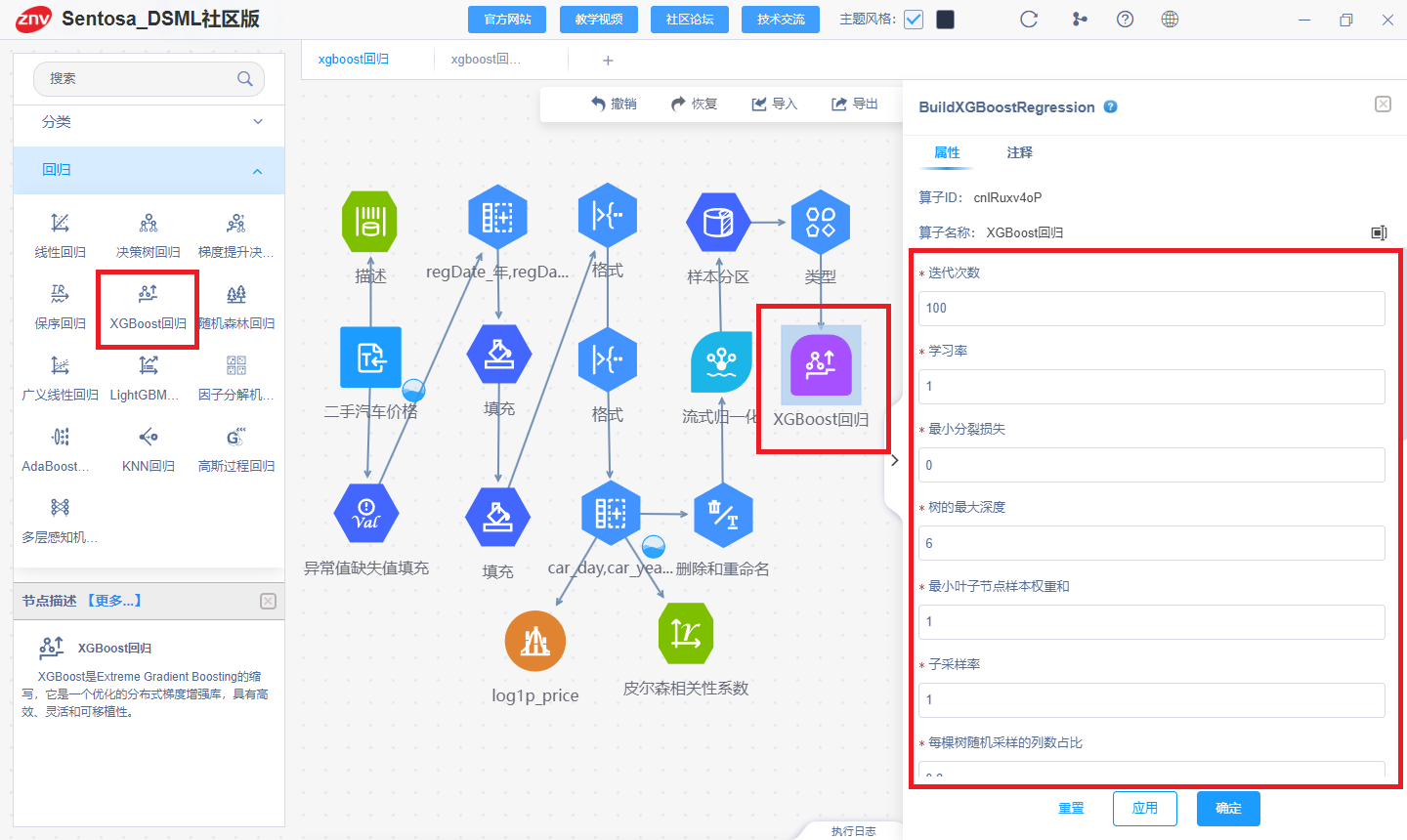
Task: Open the 注释 tab in properties panel
Action: (1019, 152)
